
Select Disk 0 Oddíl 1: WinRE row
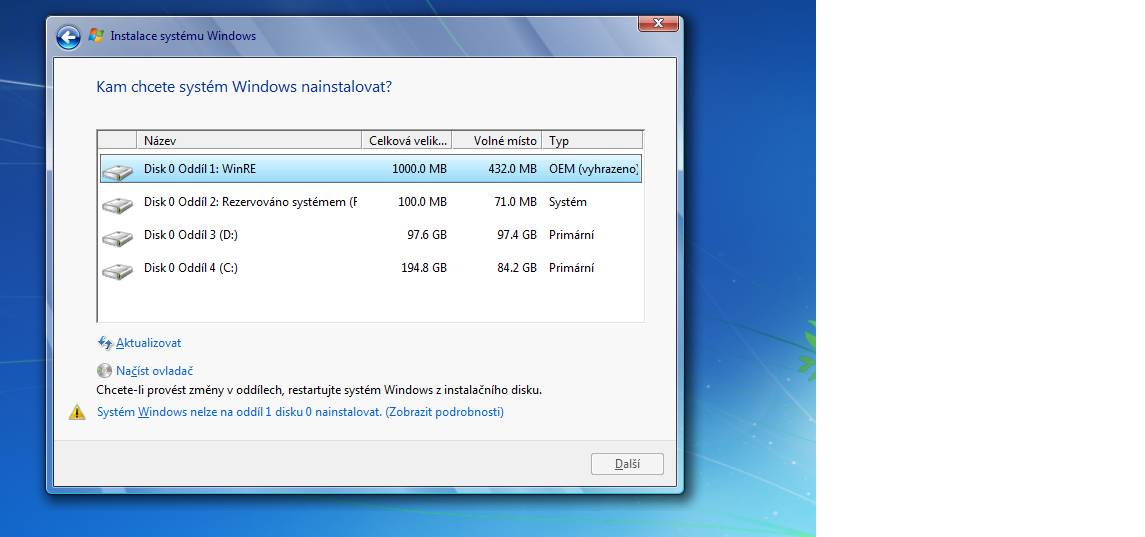coord(370,169)
